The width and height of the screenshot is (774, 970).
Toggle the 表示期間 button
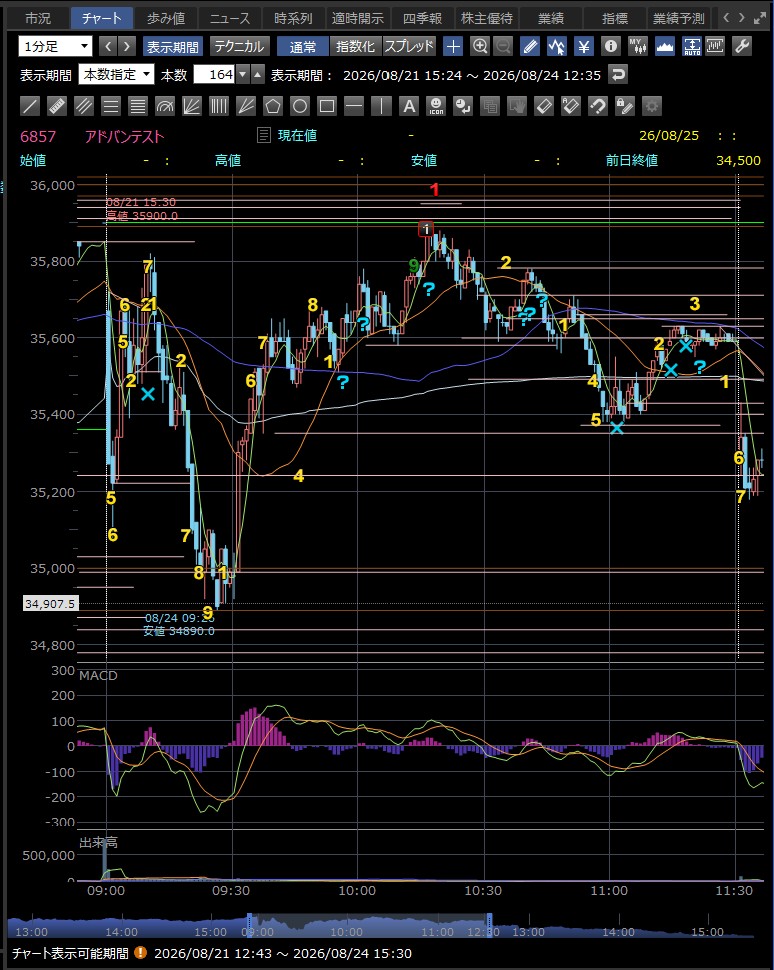(x=173, y=46)
